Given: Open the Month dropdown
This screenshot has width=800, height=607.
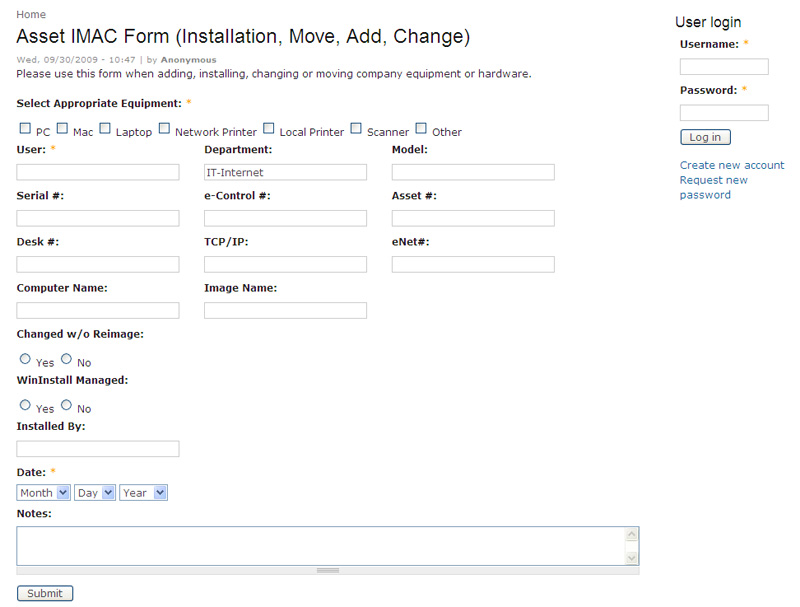Looking at the screenshot, I should click(x=43, y=493).
